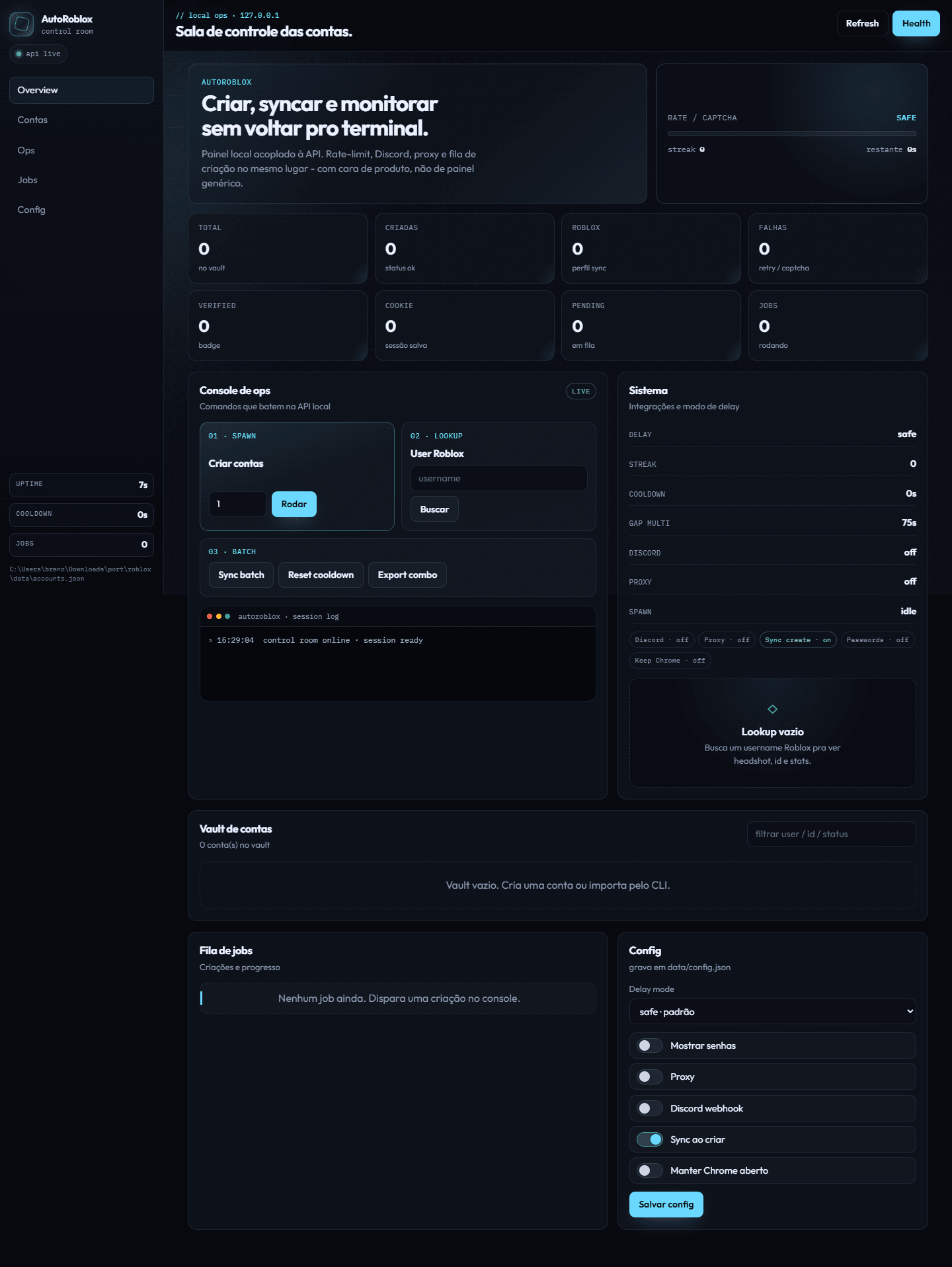The width and height of the screenshot is (952, 1267).
Task: Open the Delay mode dropdown
Action: click(772, 1012)
